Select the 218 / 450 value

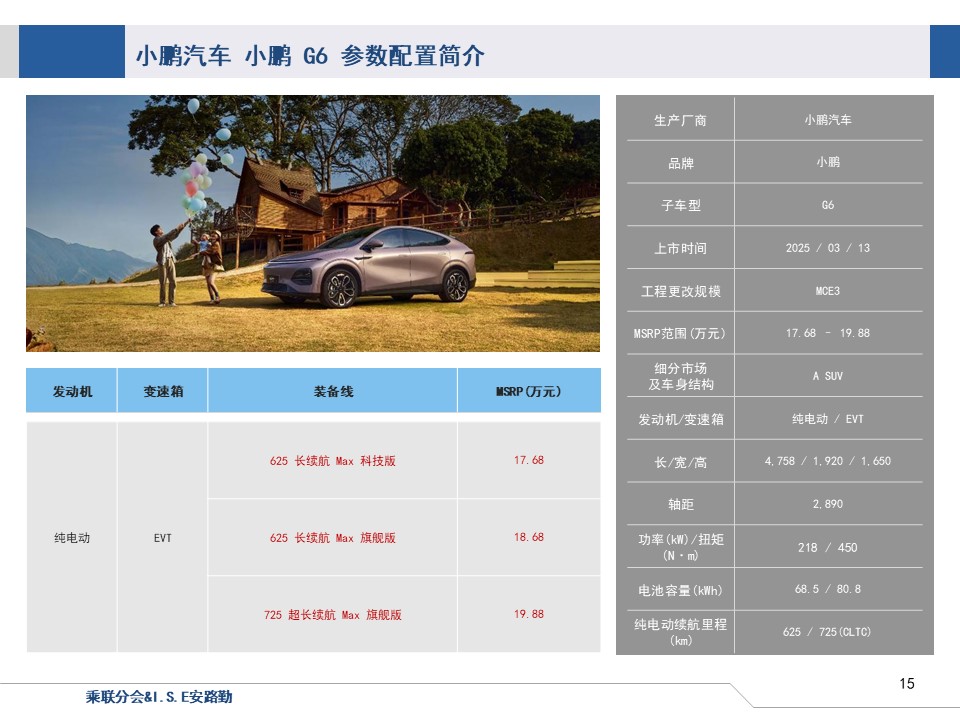[x=828, y=547]
